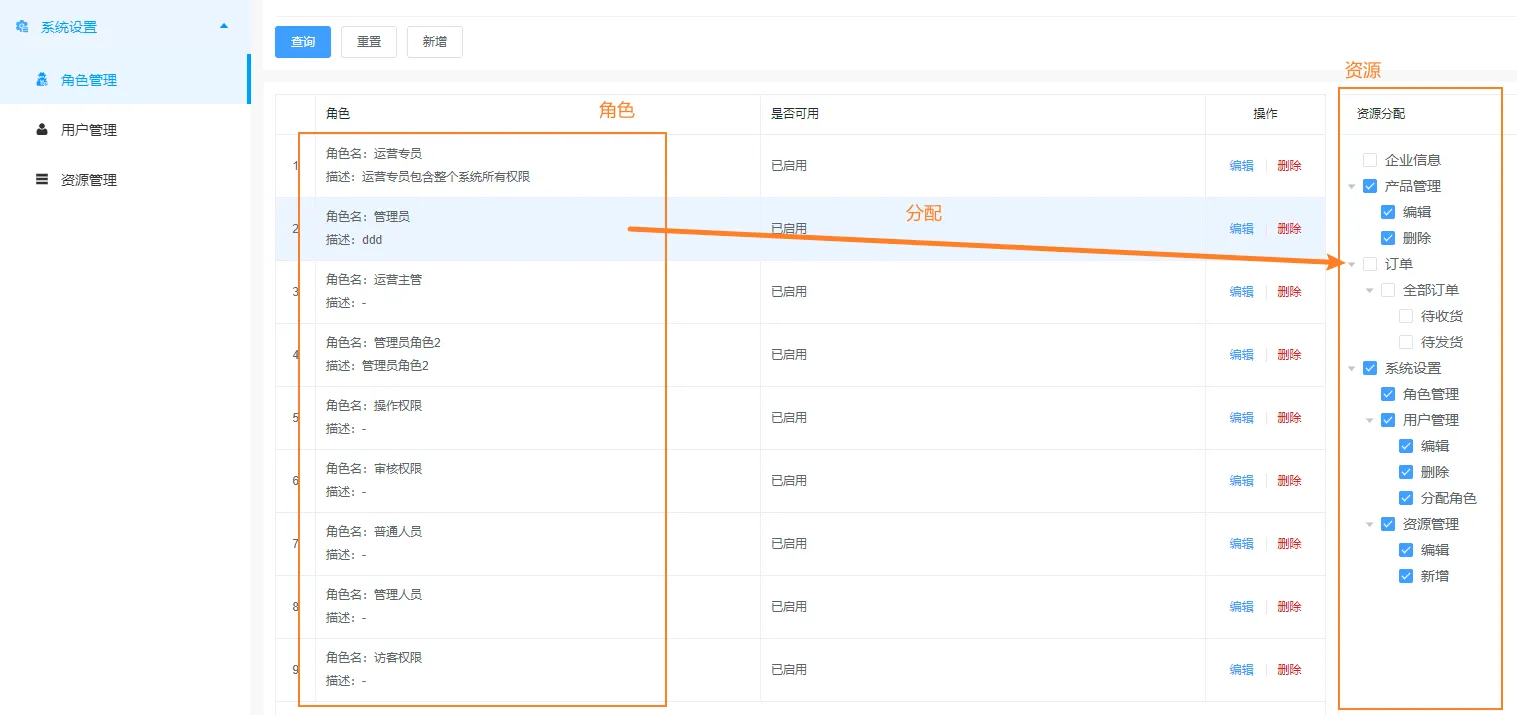Toggle the 订单 checkbox
This screenshot has width=1517, height=715.
[1370, 264]
